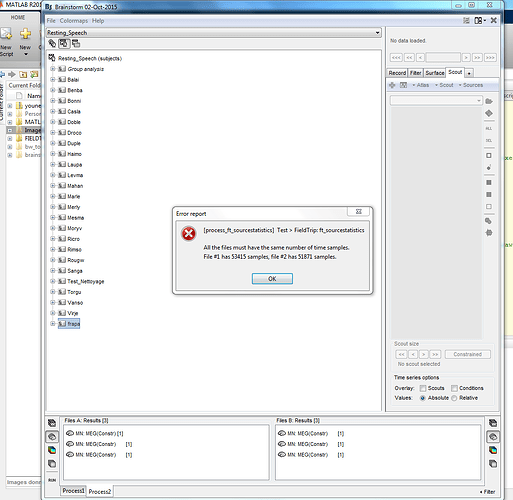
Task: Click the Constrained button under Scout size
Action: (x=468, y=354)
